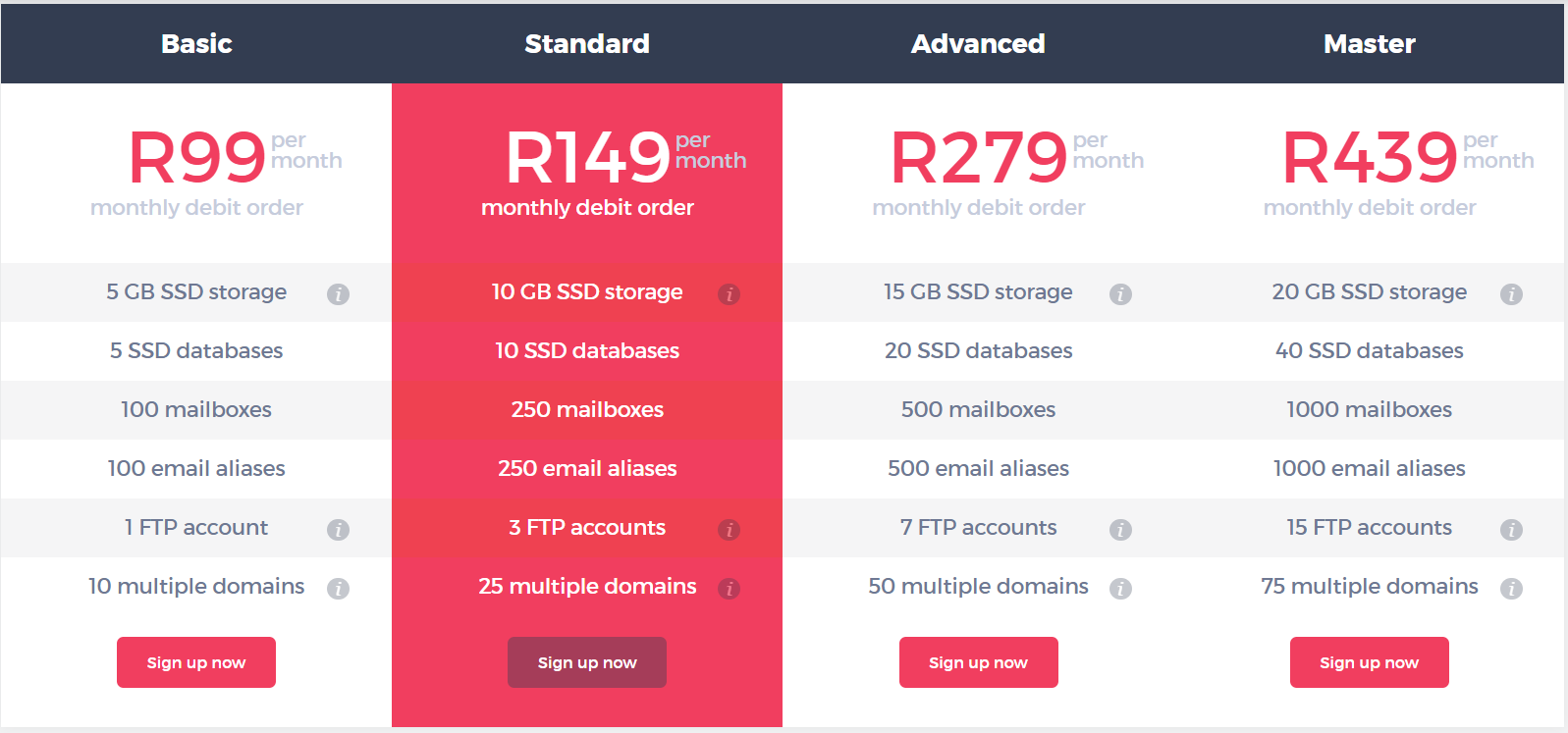Open the info tooltip for Basic 1 FTP account

tap(339, 529)
